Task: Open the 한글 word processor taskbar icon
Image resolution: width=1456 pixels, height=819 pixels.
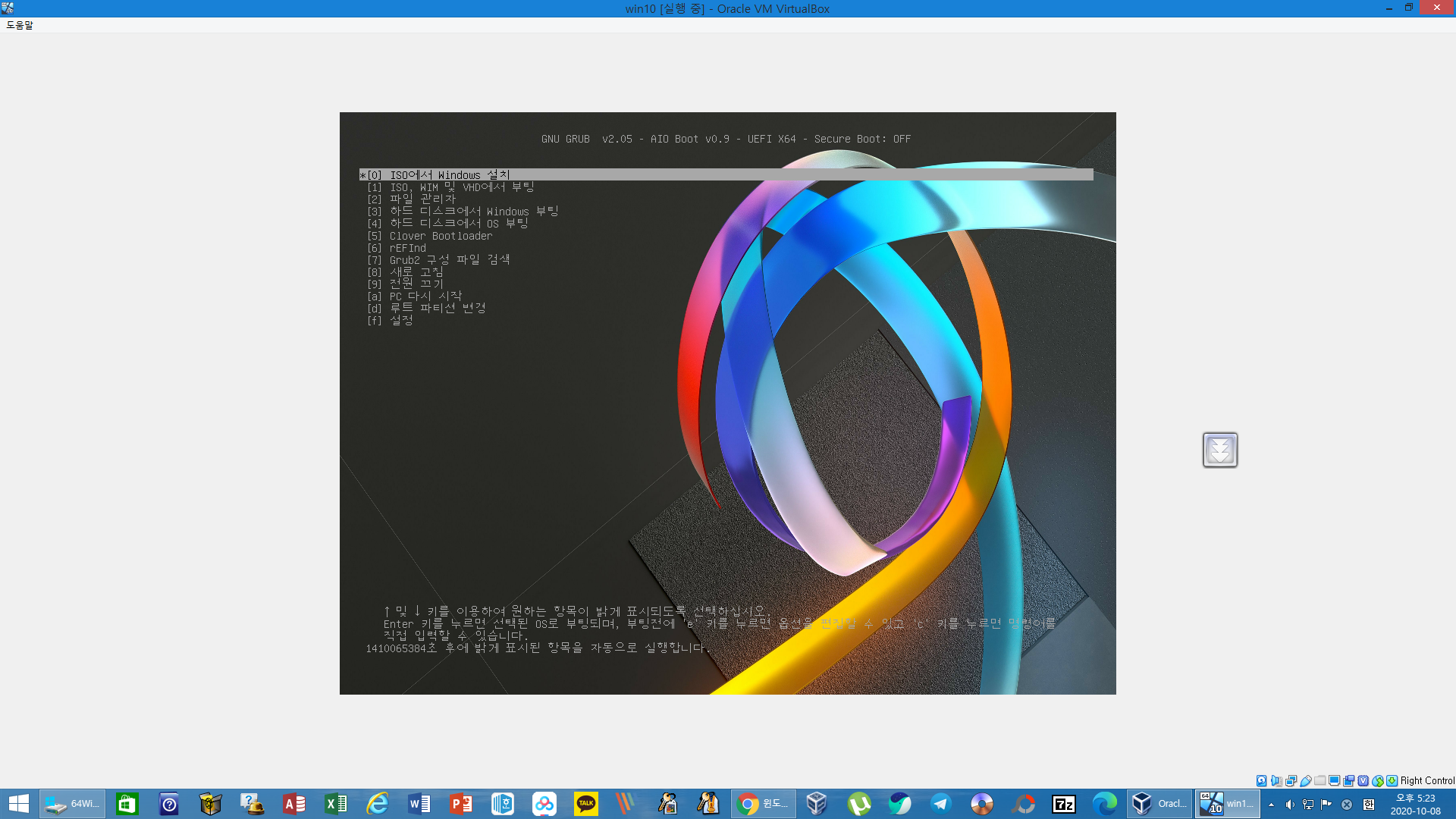Action: pyautogui.click(x=503, y=804)
